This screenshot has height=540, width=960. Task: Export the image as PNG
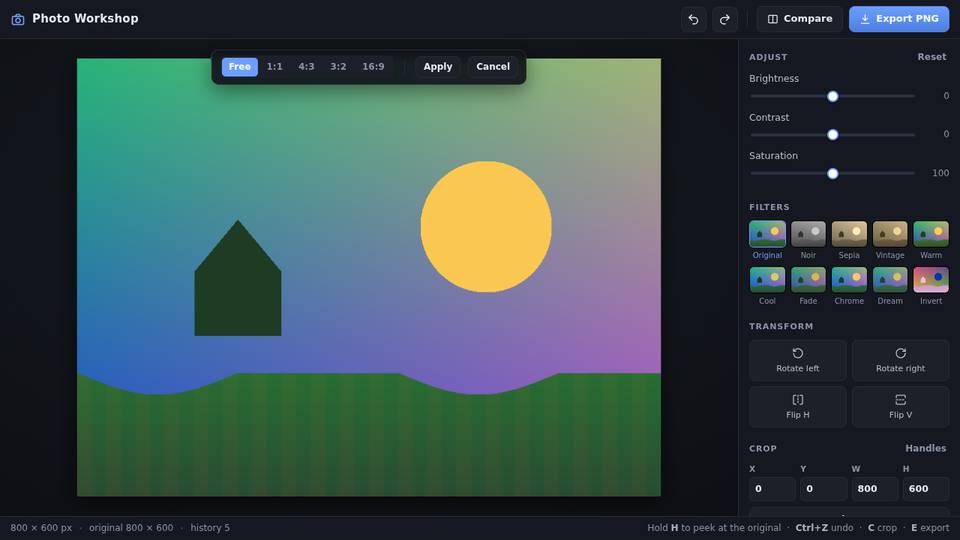[899, 19]
